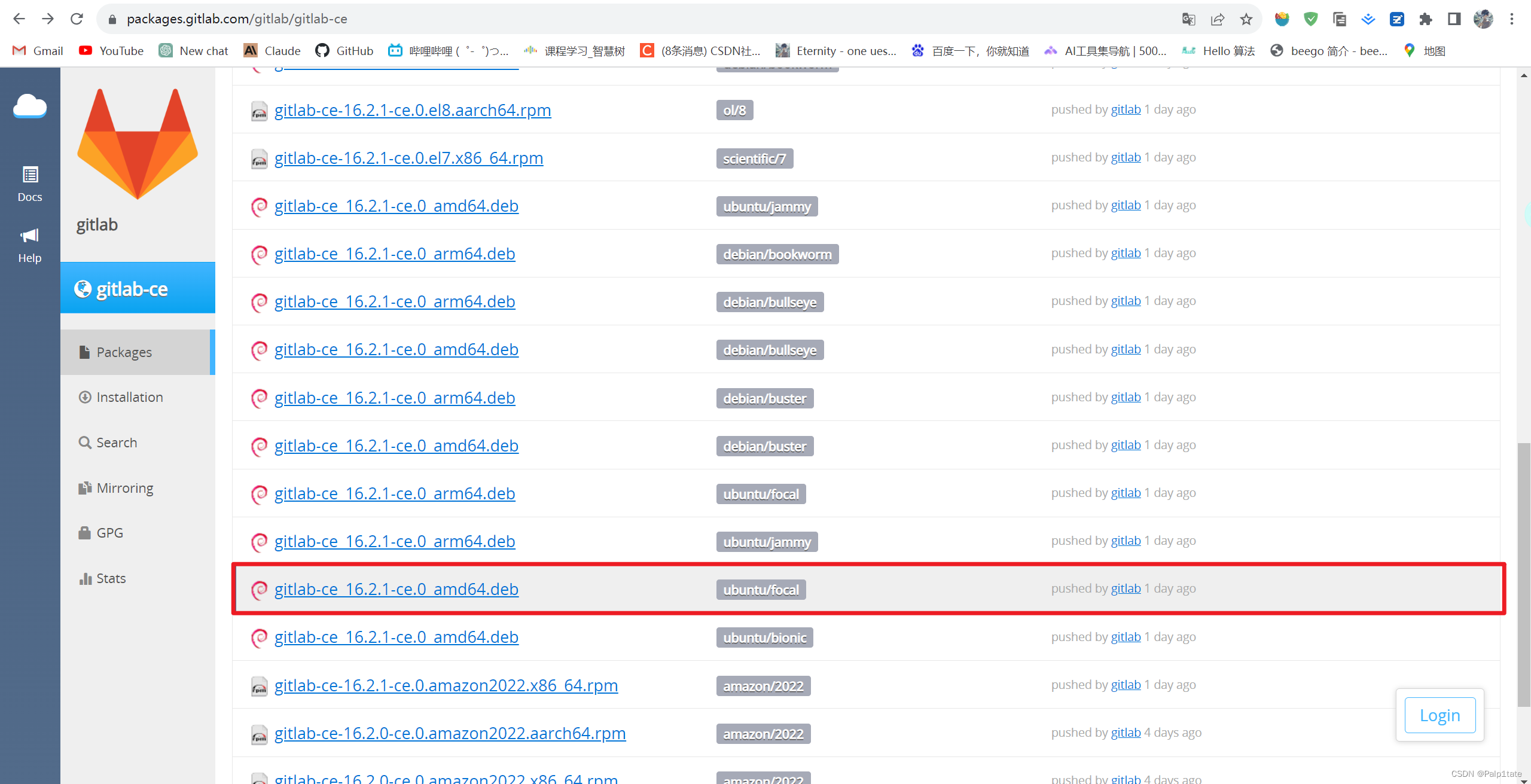Go forward to the next page
1531x784 pixels.
[48, 19]
